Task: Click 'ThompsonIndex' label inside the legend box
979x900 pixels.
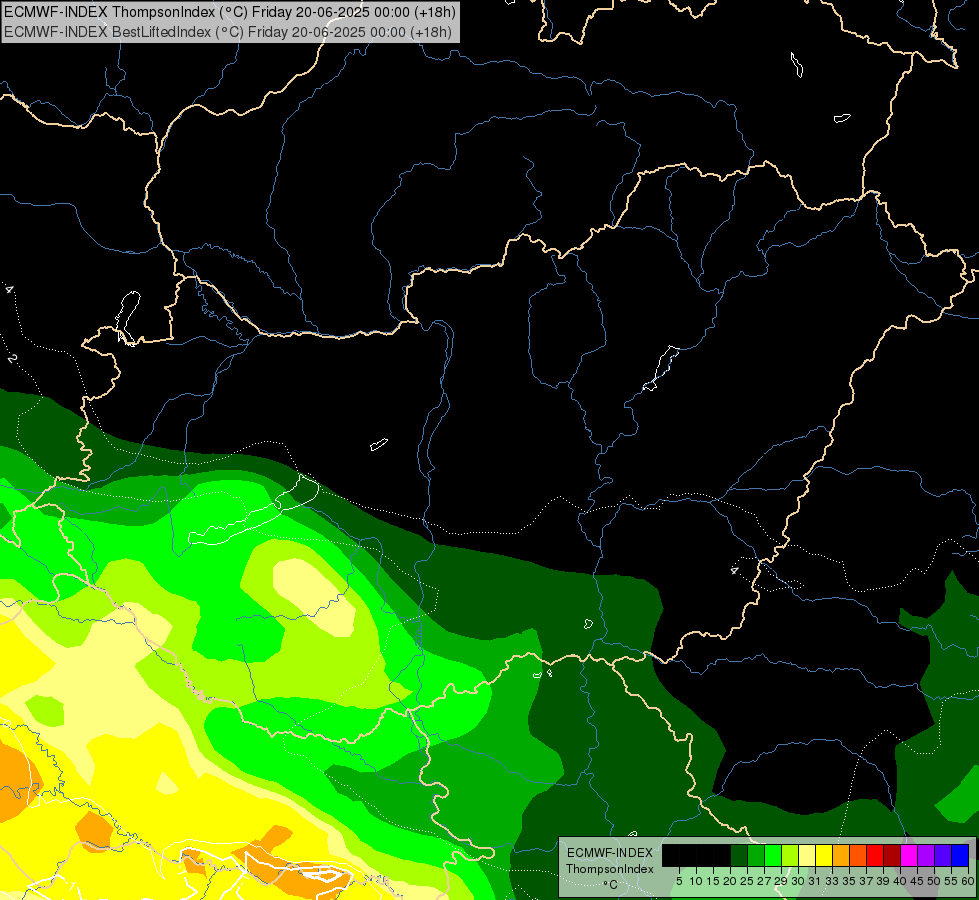Action: tap(610, 869)
